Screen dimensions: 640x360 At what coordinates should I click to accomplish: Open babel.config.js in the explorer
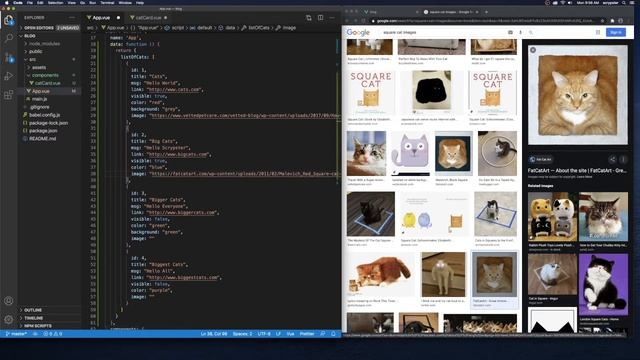(44, 115)
